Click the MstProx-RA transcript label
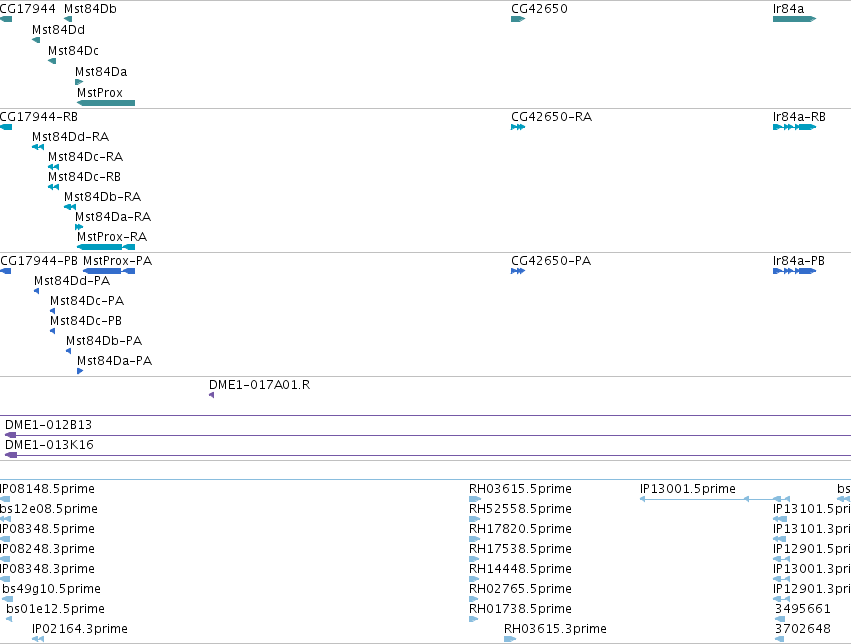851x644 pixels. tap(112, 237)
